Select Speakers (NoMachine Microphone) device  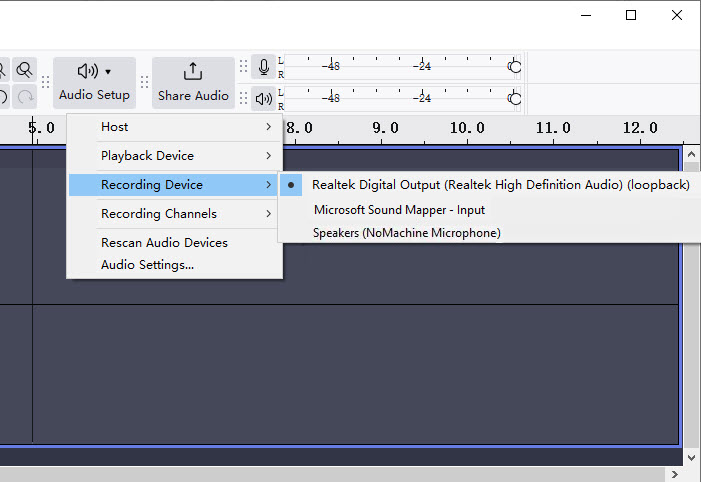point(406,233)
